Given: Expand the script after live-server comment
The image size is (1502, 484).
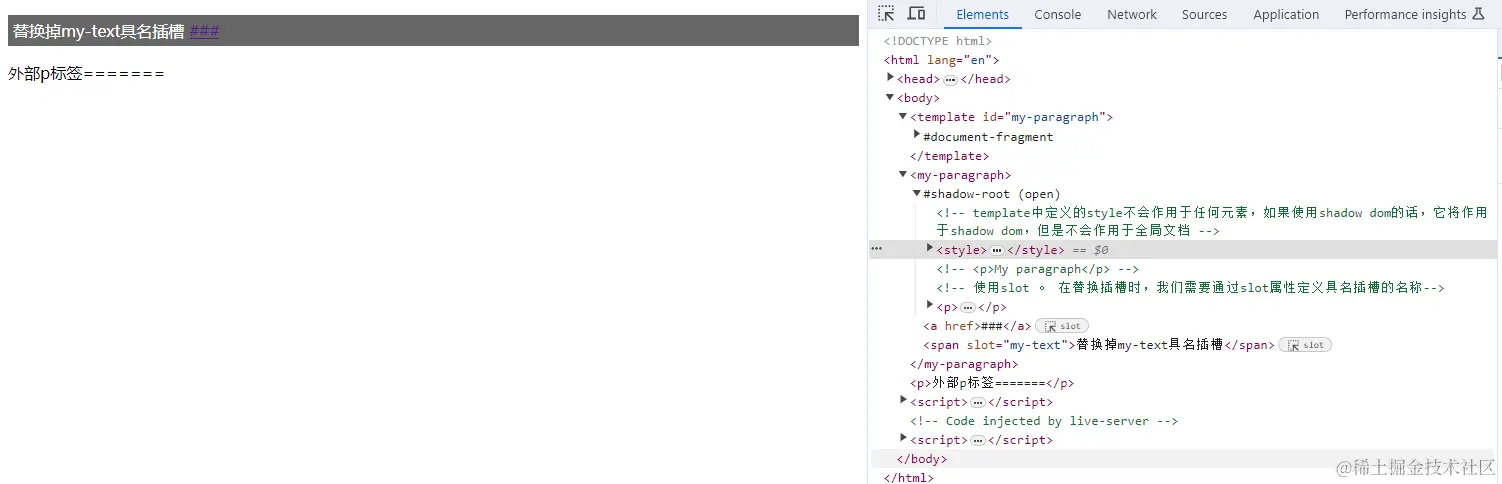Looking at the screenshot, I should pos(904,438).
